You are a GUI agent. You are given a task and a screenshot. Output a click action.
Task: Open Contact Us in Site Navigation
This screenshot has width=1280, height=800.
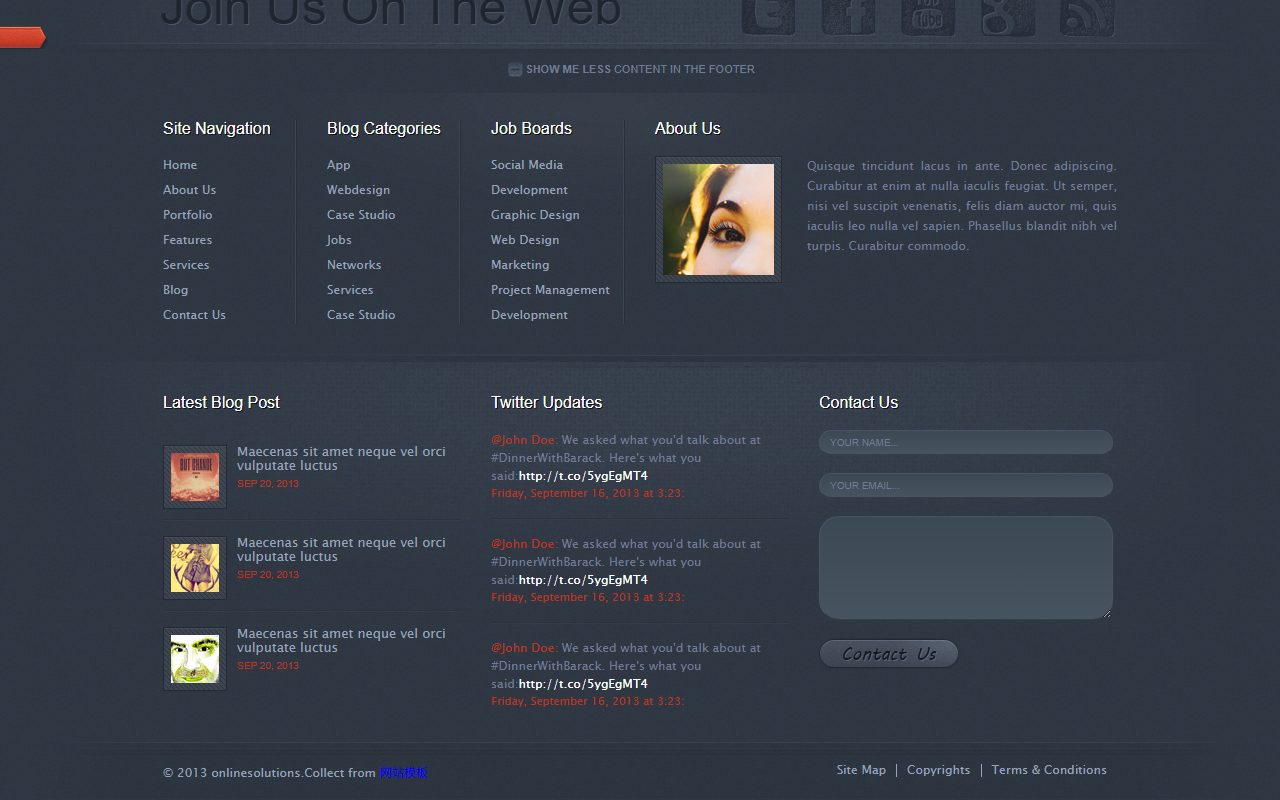click(194, 315)
